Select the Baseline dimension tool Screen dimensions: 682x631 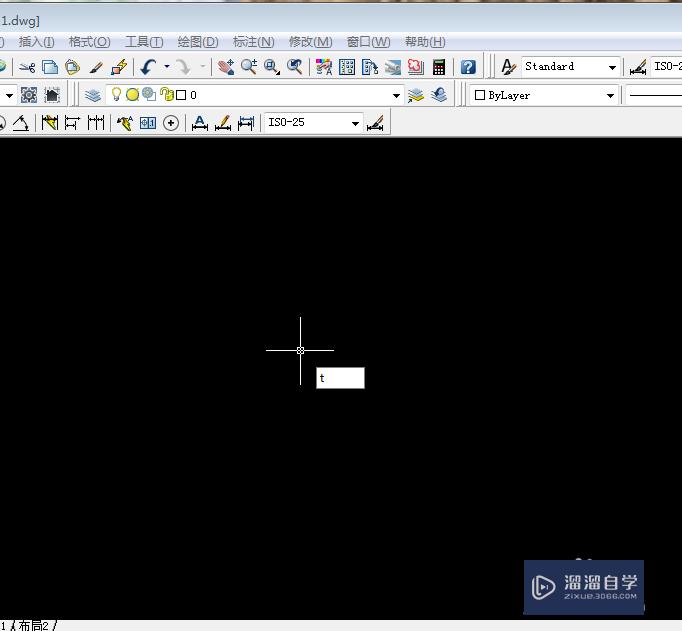tap(72, 124)
